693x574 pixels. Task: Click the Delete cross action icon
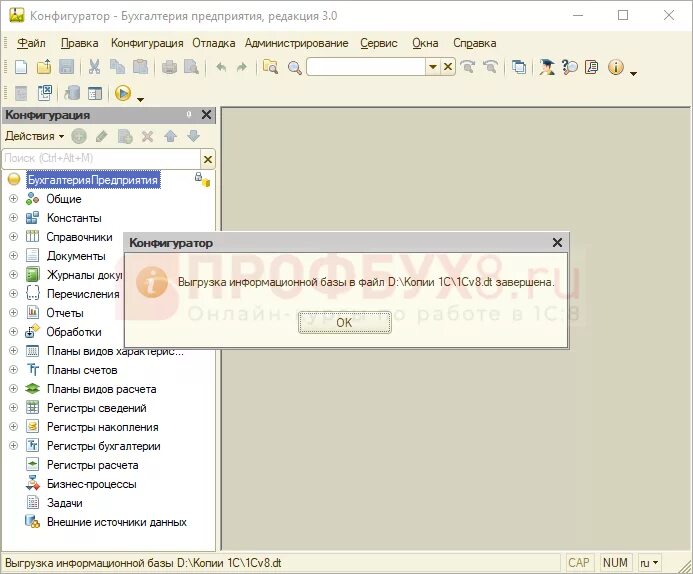148,136
